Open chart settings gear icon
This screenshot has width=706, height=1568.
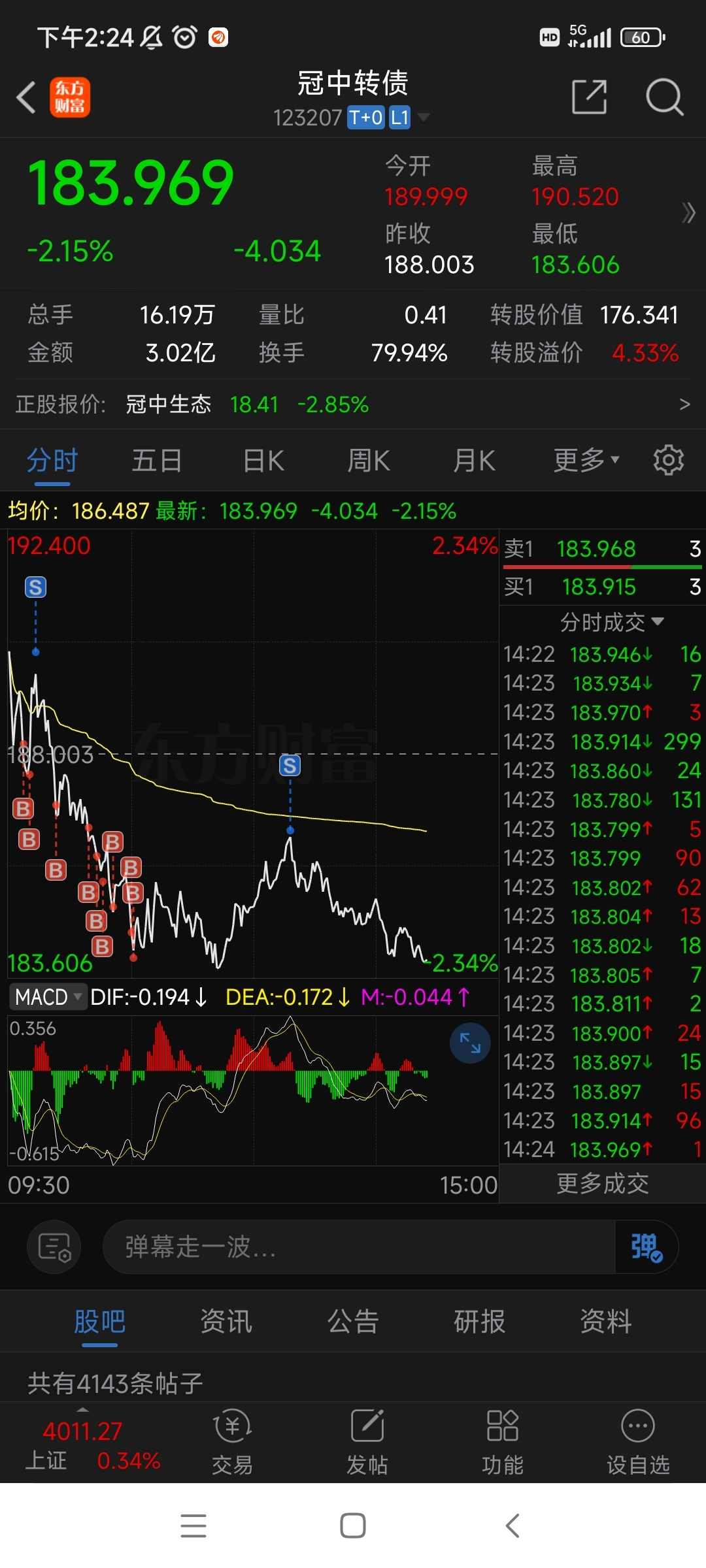(669, 460)
